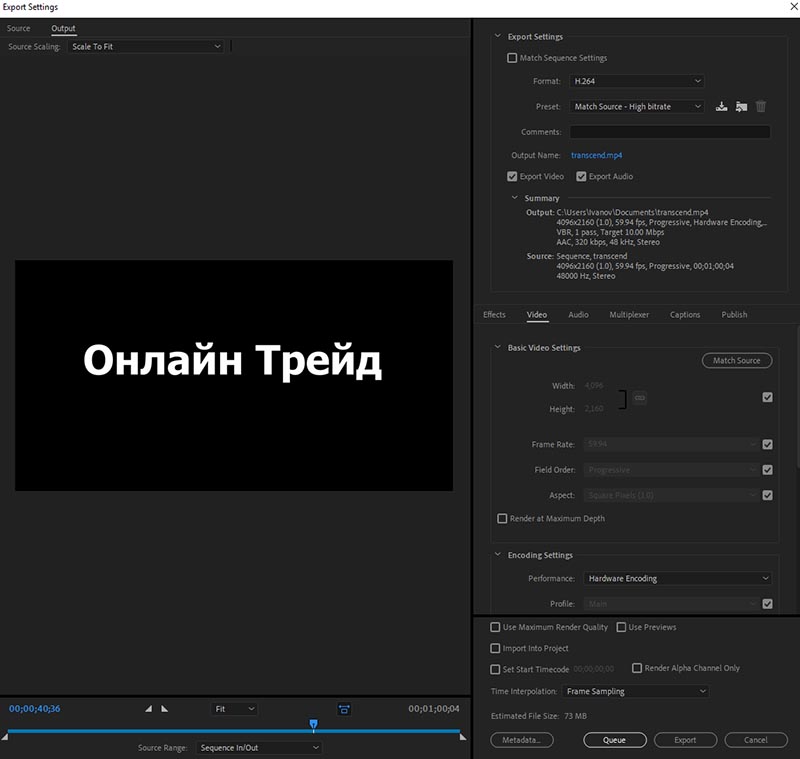
Task: Switch to the Source tab
Action: tap(18, 28)
